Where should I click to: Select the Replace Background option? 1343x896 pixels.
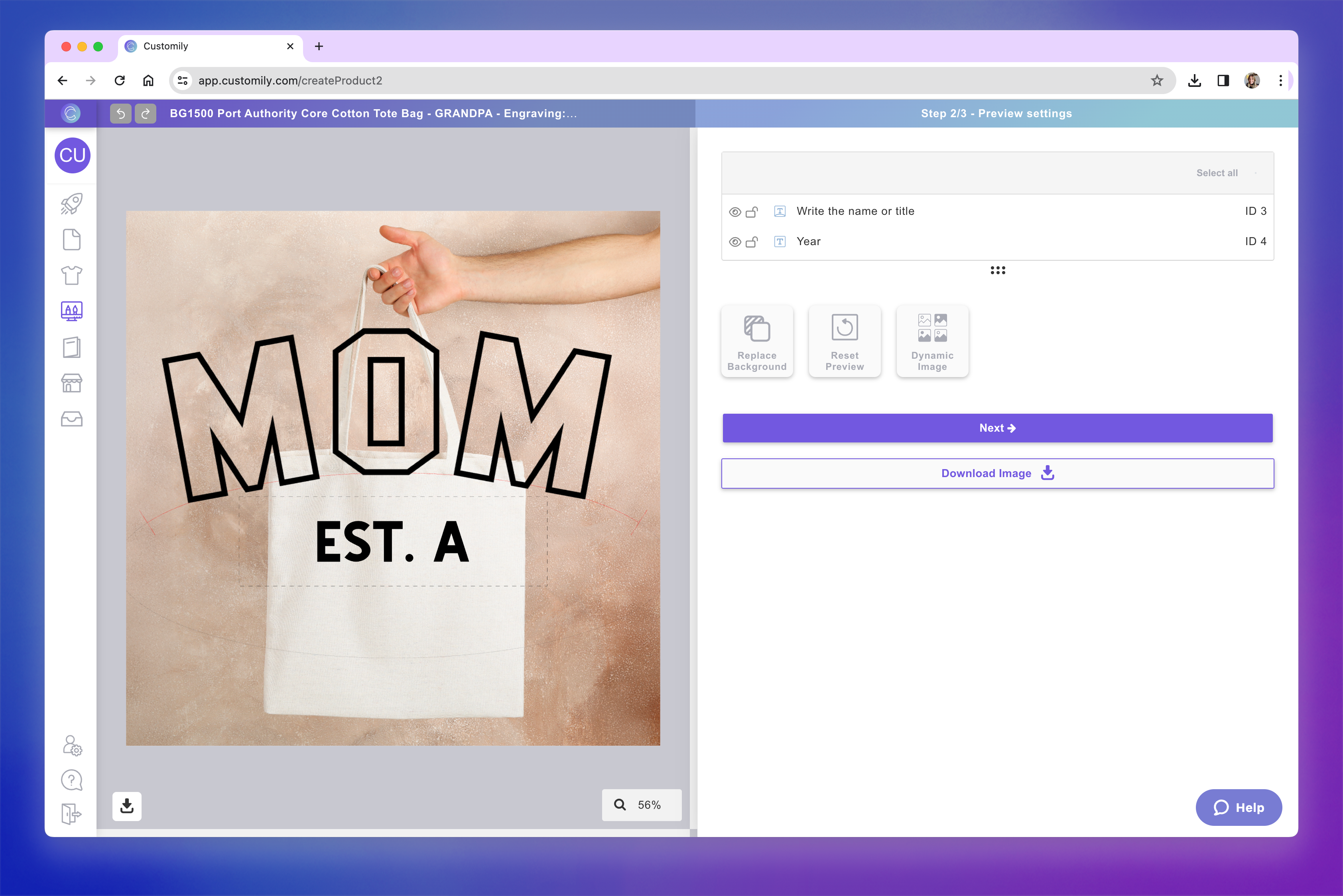(756, 341)
